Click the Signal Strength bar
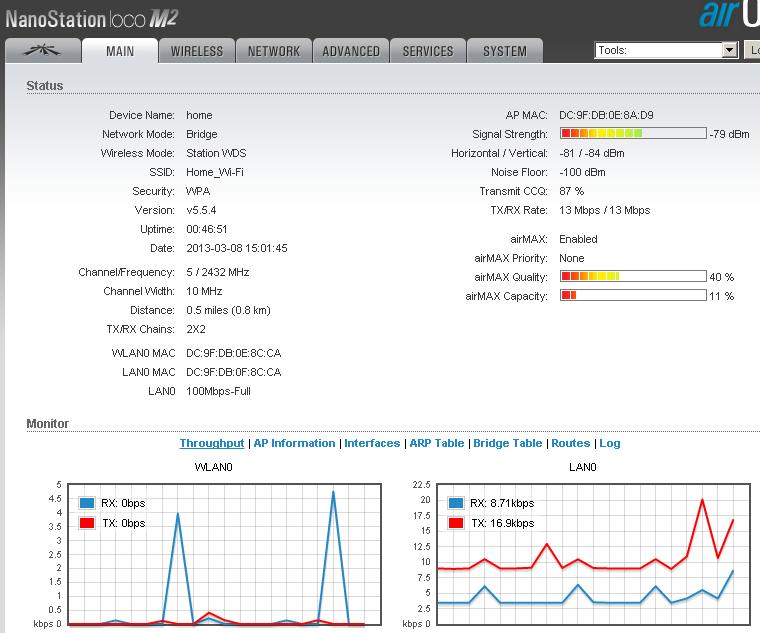 point(631,134)
